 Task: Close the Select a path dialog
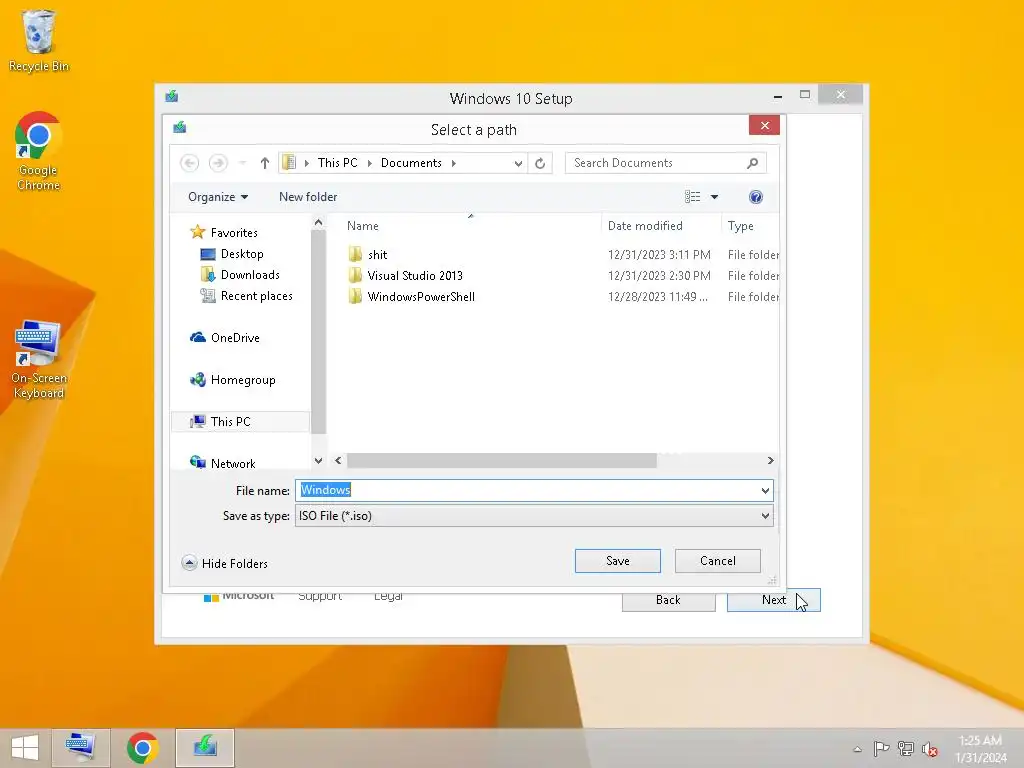click(x=765, y=125)
